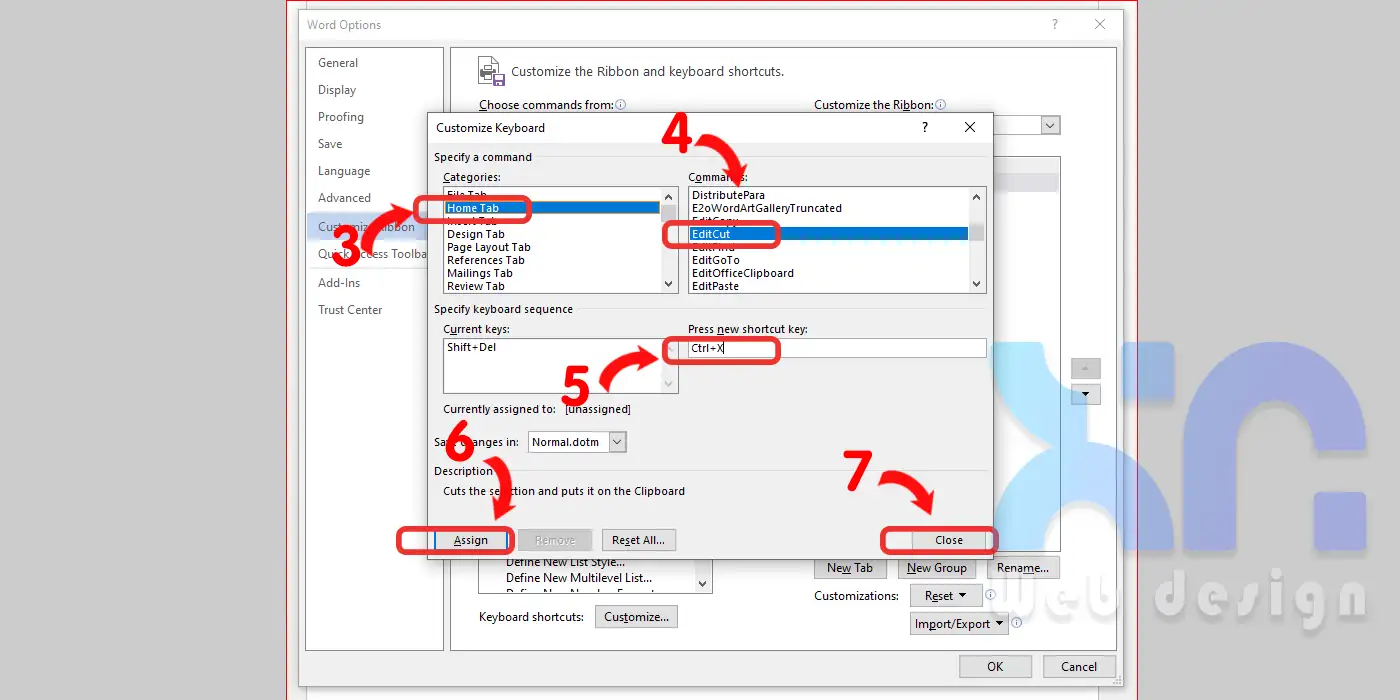The image size is (1400, 700).
Task: Confirm Word Options with OK
Action: (x=995, y=667)
